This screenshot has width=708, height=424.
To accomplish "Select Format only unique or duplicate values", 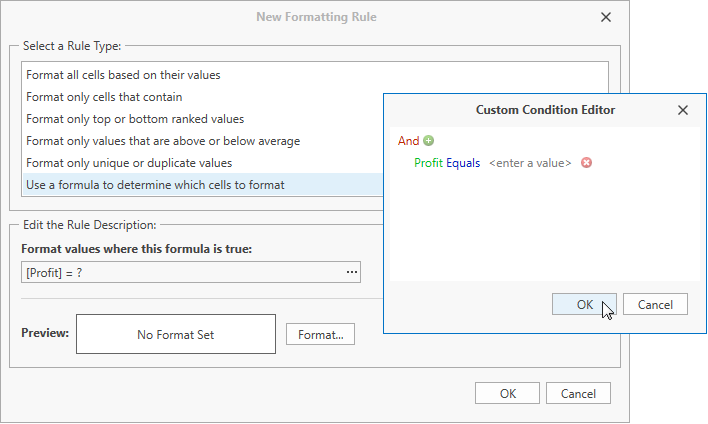I will [x=203, y=163].
